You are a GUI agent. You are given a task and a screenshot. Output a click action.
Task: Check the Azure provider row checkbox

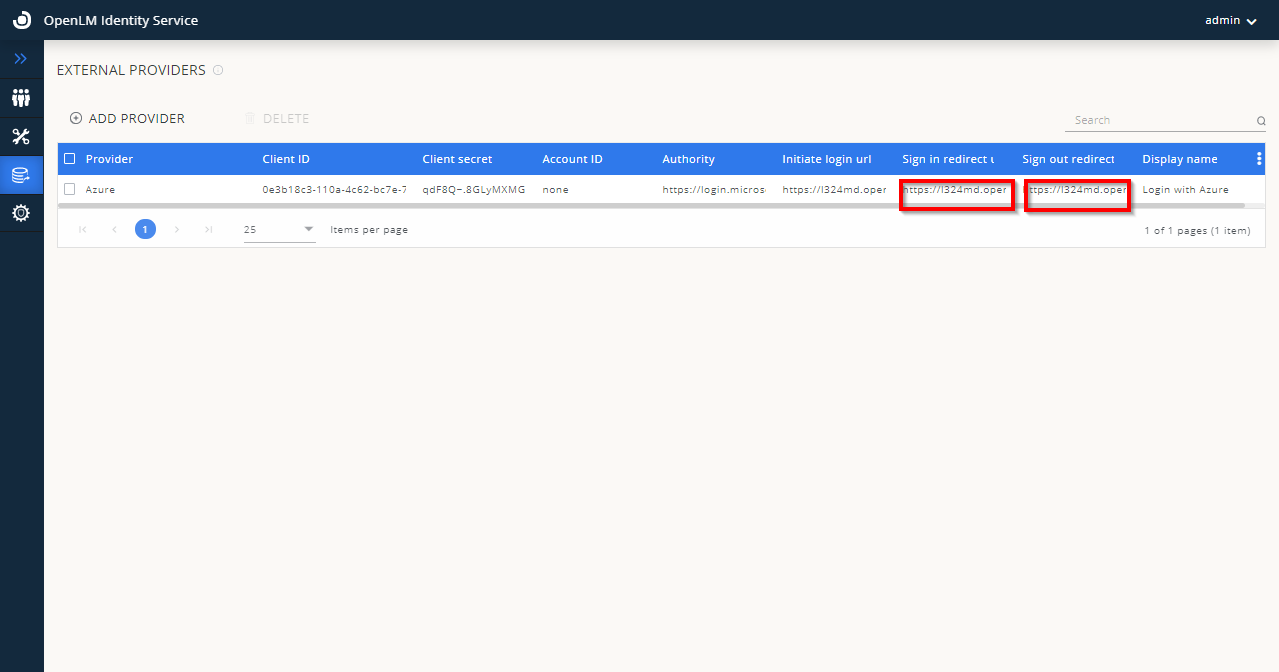[70, 189]
